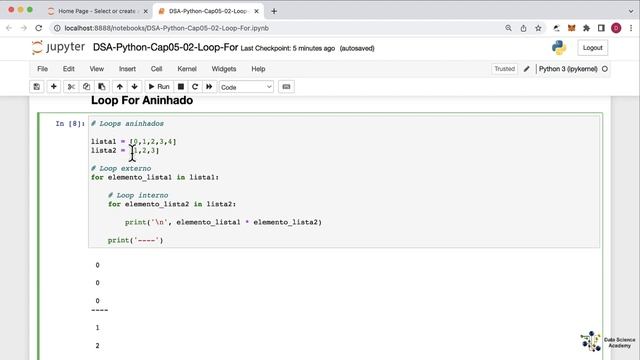Click the print('----') code line

(136, 240)
